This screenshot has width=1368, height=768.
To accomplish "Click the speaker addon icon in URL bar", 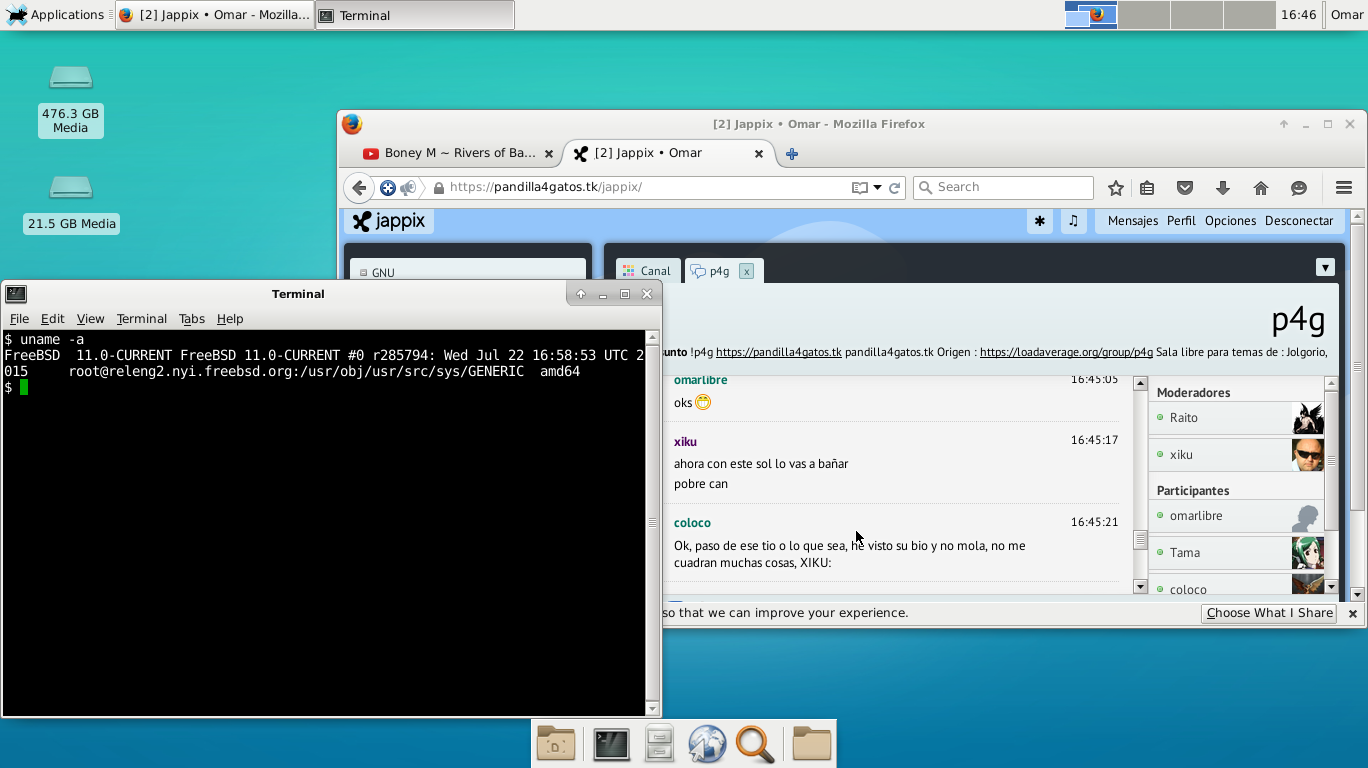I will [408, 188].
